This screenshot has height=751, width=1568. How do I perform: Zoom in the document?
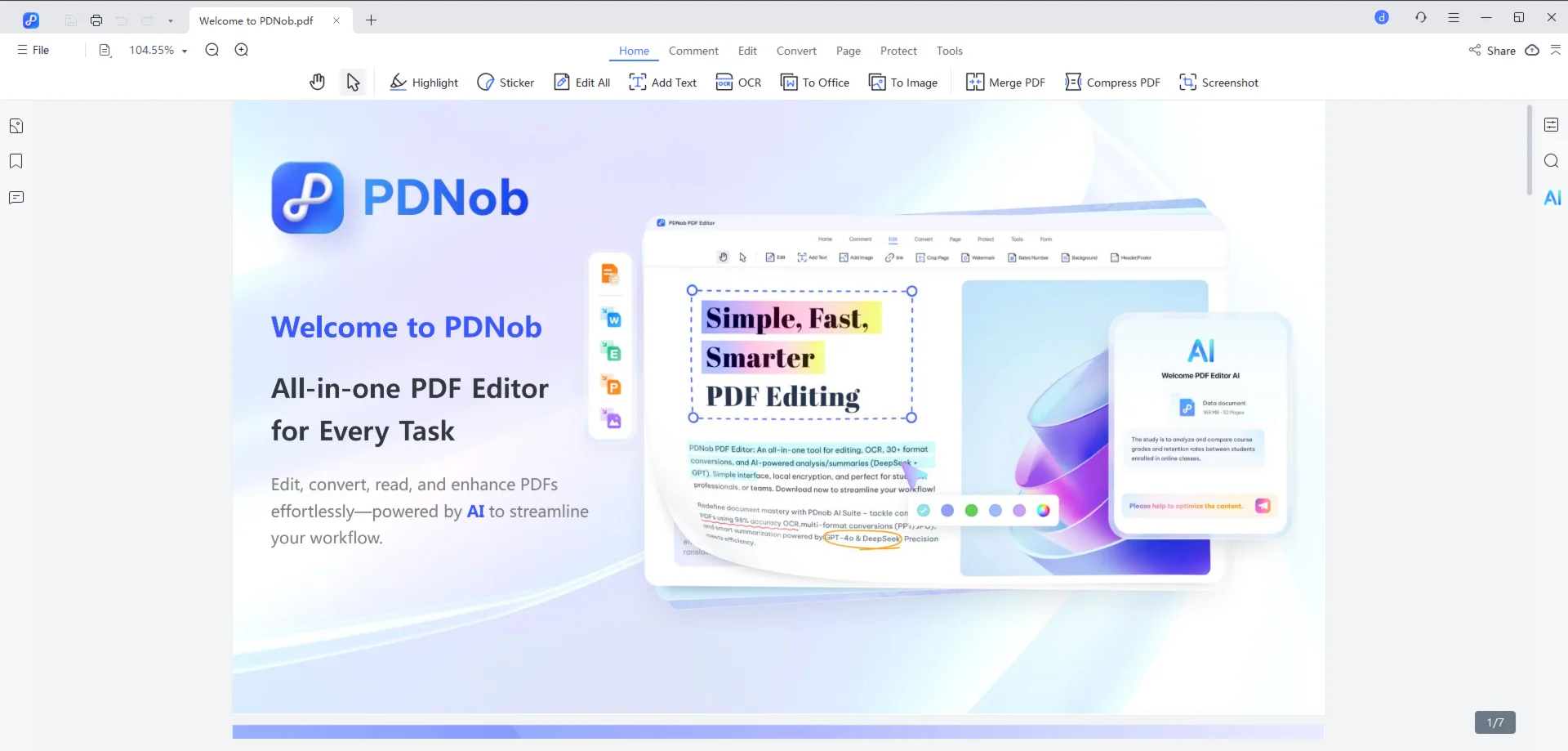click(242, 50)
